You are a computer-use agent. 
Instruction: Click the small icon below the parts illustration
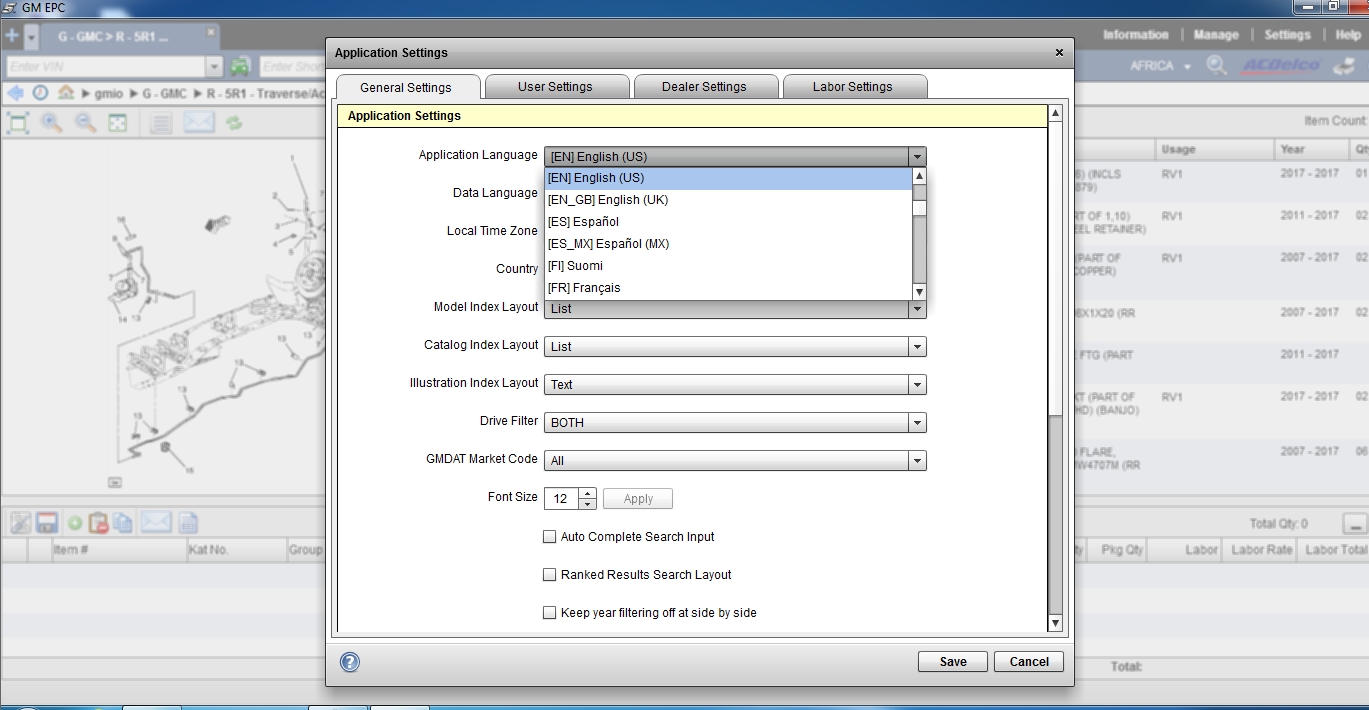[x=115, y=482]
